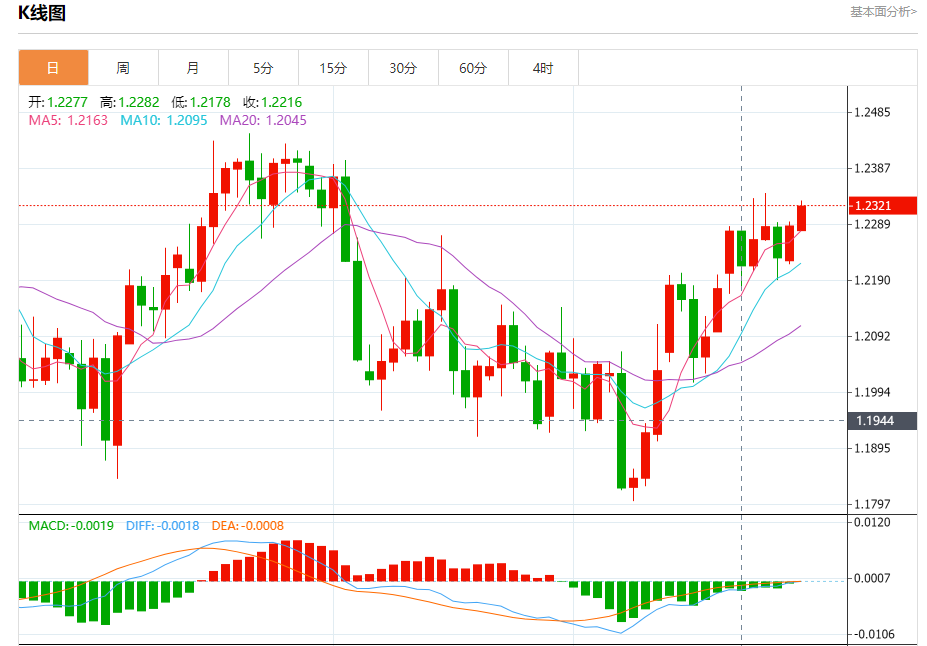Click the DEA: -0.0008 label

point(248,525)
